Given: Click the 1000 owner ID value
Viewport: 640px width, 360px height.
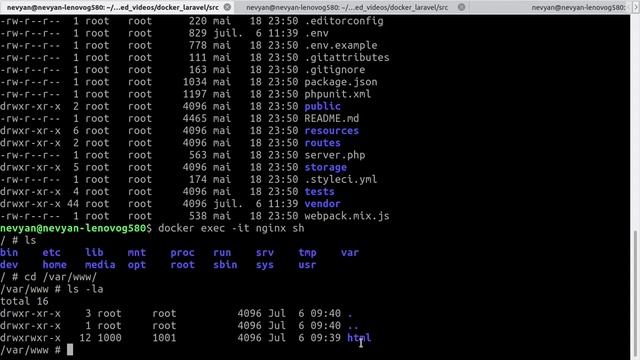Looking at the screenshot, I should click(x=109, y=338).
